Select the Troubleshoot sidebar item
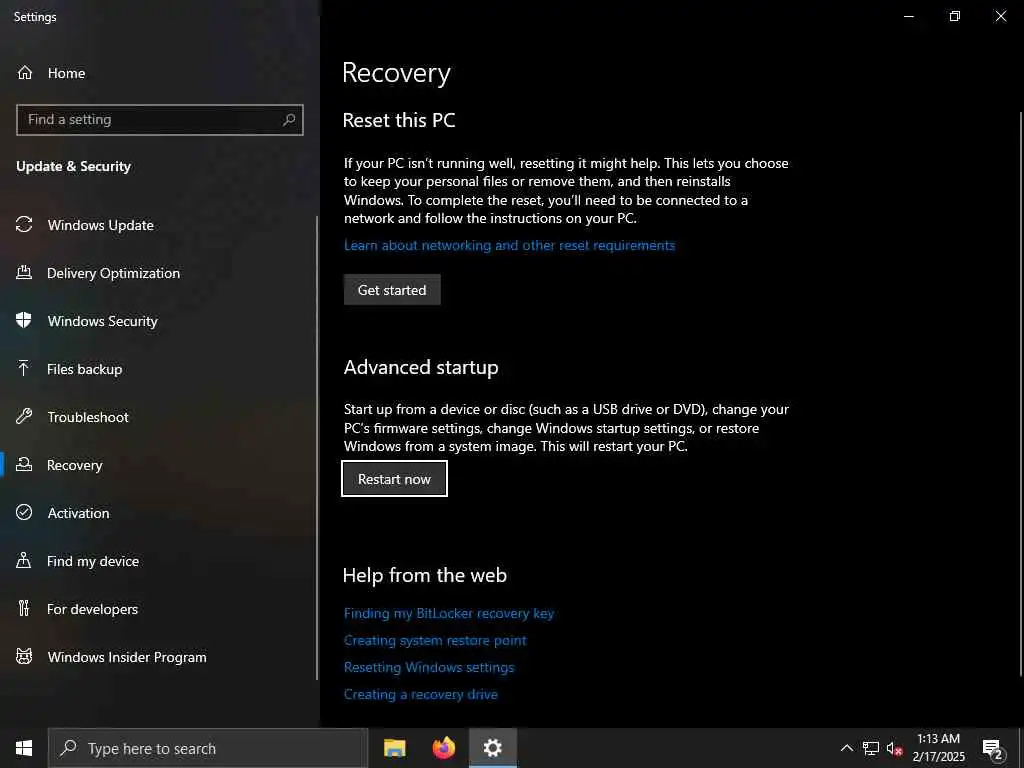This screenshot has height=768, width=1024. [x=88, y=417]
